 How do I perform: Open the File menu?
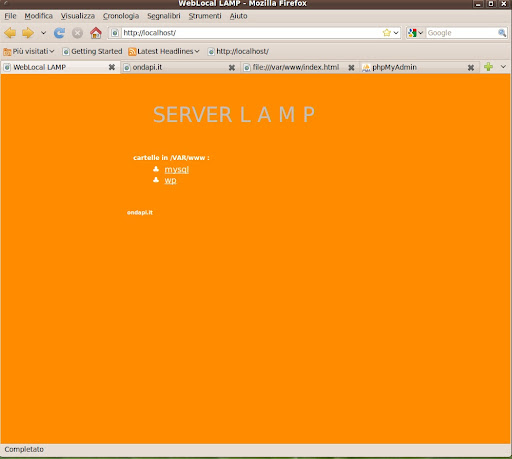pos(10,16)
